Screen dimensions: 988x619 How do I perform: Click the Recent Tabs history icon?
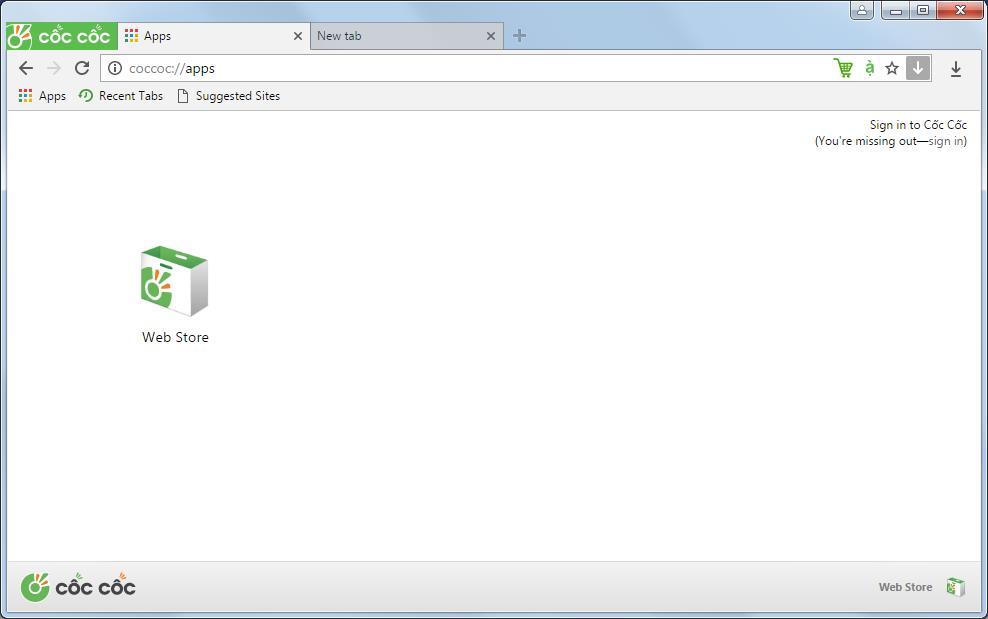120,96
